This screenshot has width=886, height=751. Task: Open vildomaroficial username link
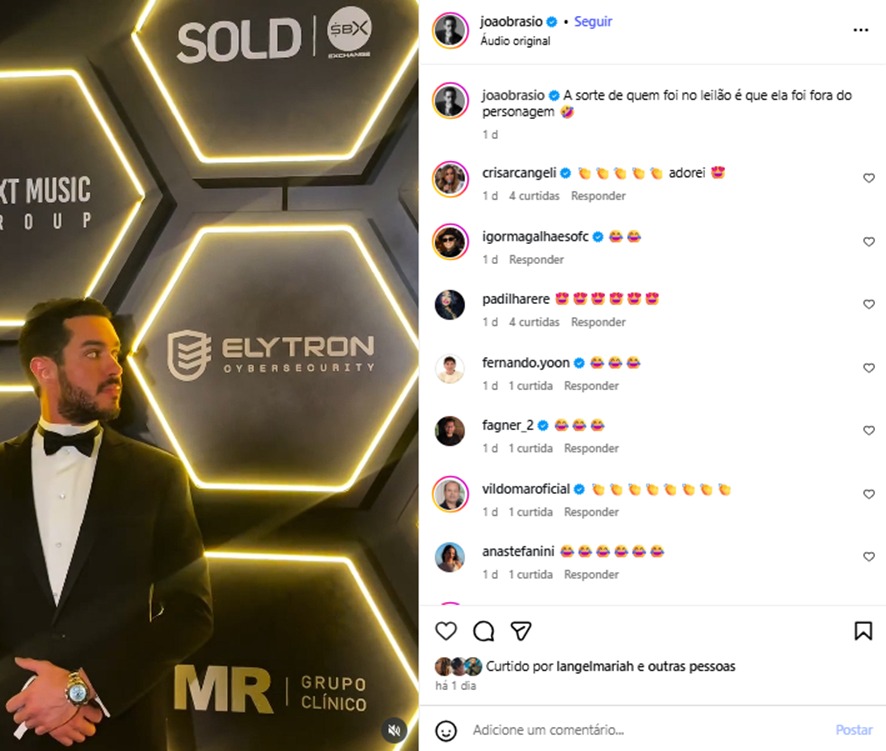click(525, 489)
